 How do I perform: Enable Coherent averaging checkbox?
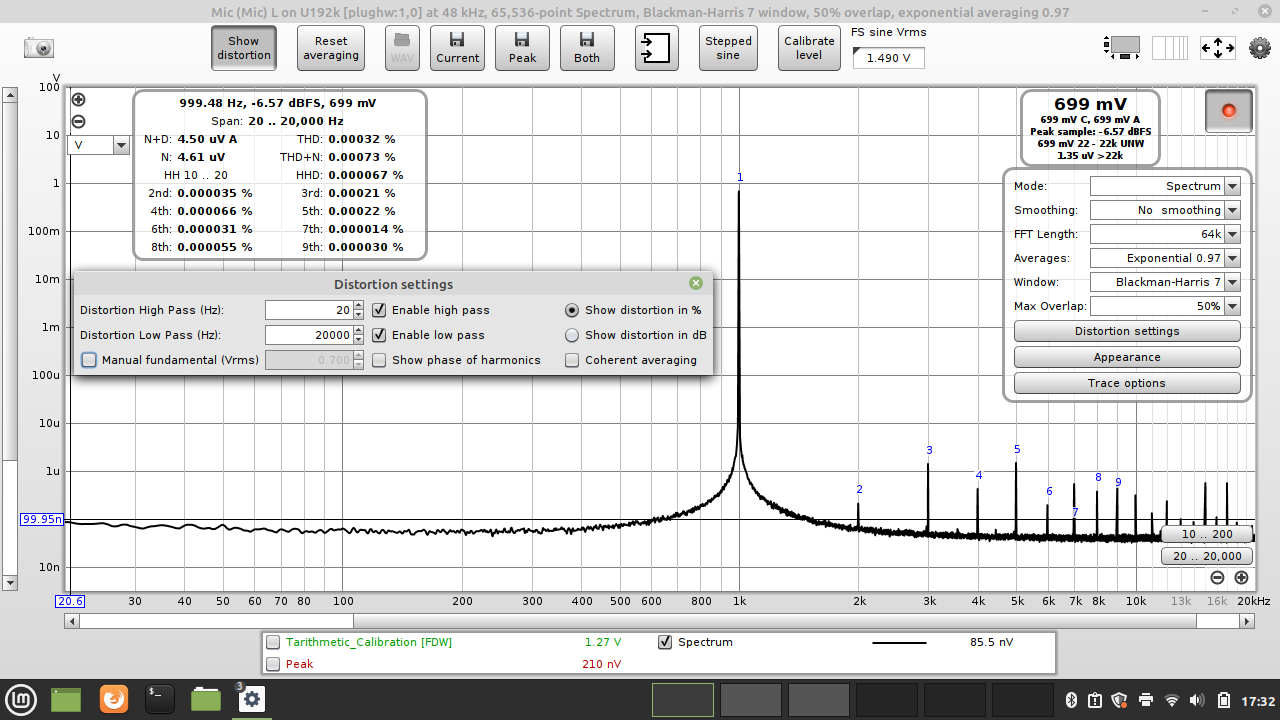572,360
